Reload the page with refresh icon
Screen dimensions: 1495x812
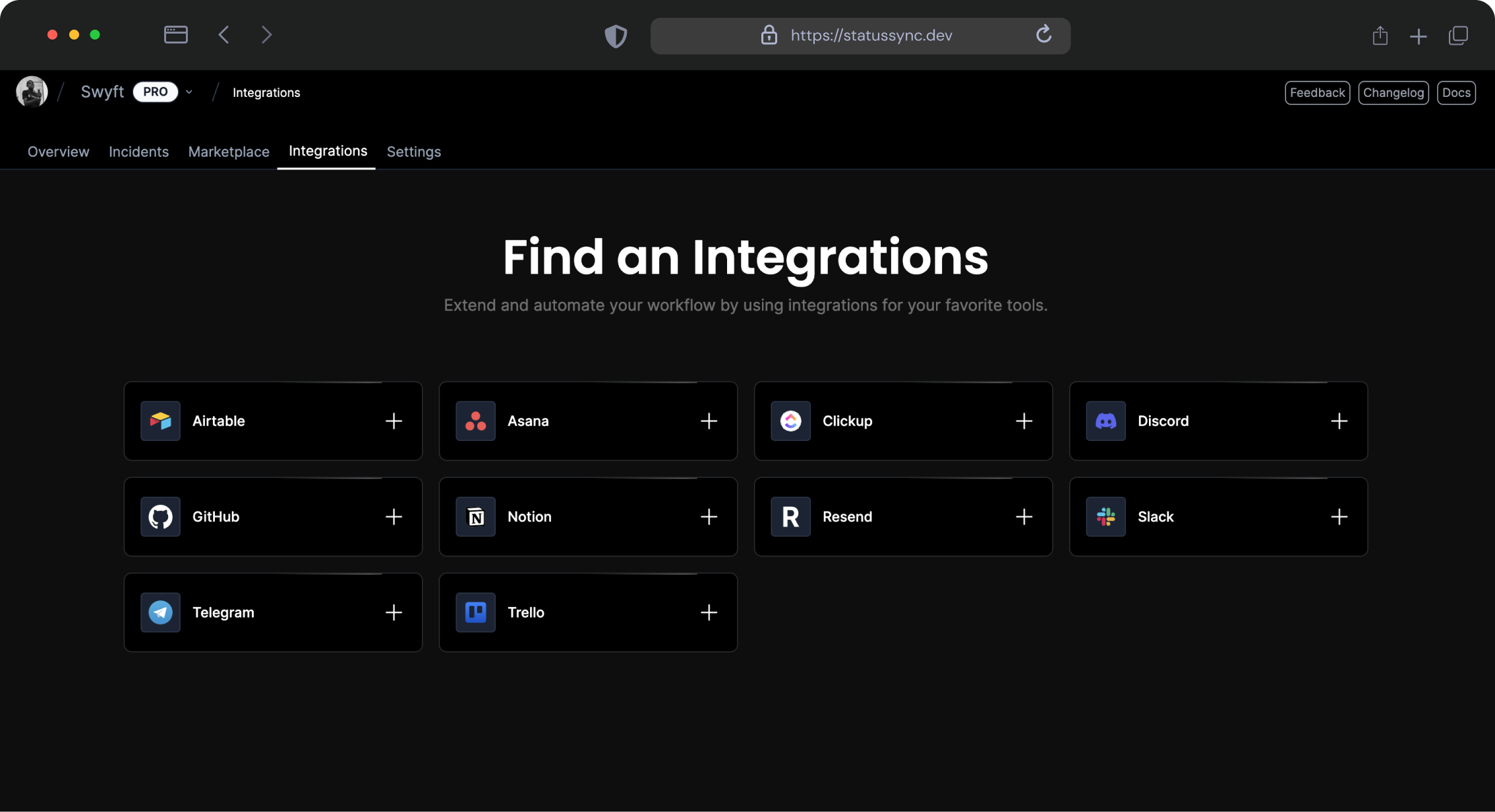pos(1043,34)
